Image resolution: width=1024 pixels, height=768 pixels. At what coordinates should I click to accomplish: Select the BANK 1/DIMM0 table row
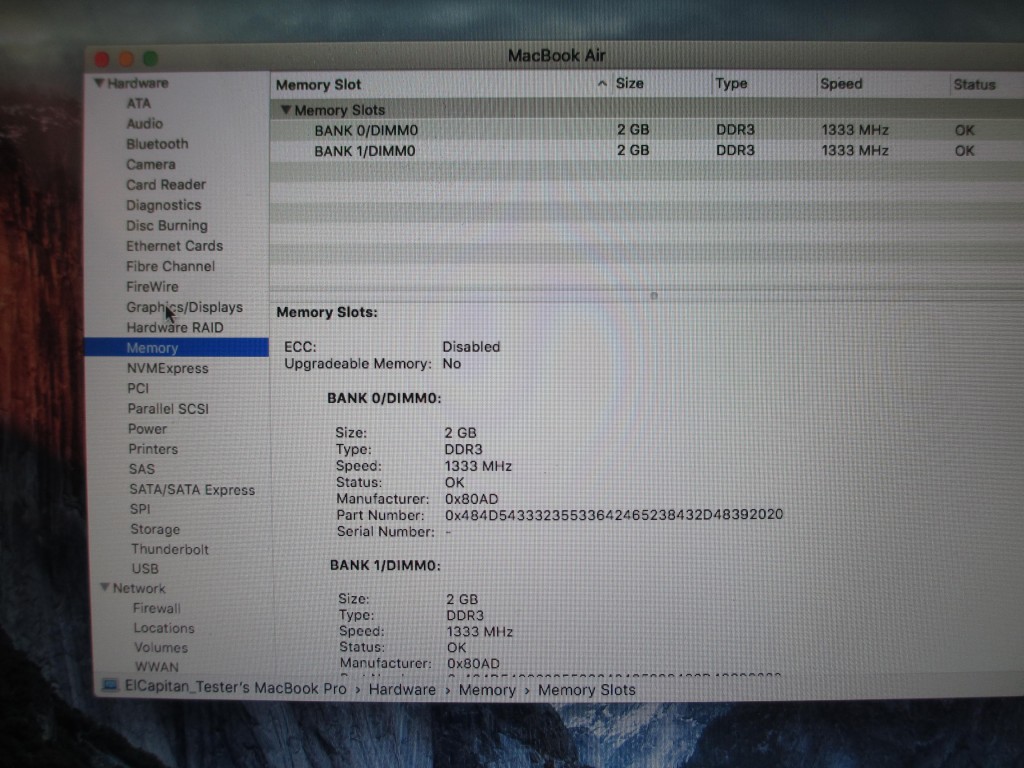point(647,151)
